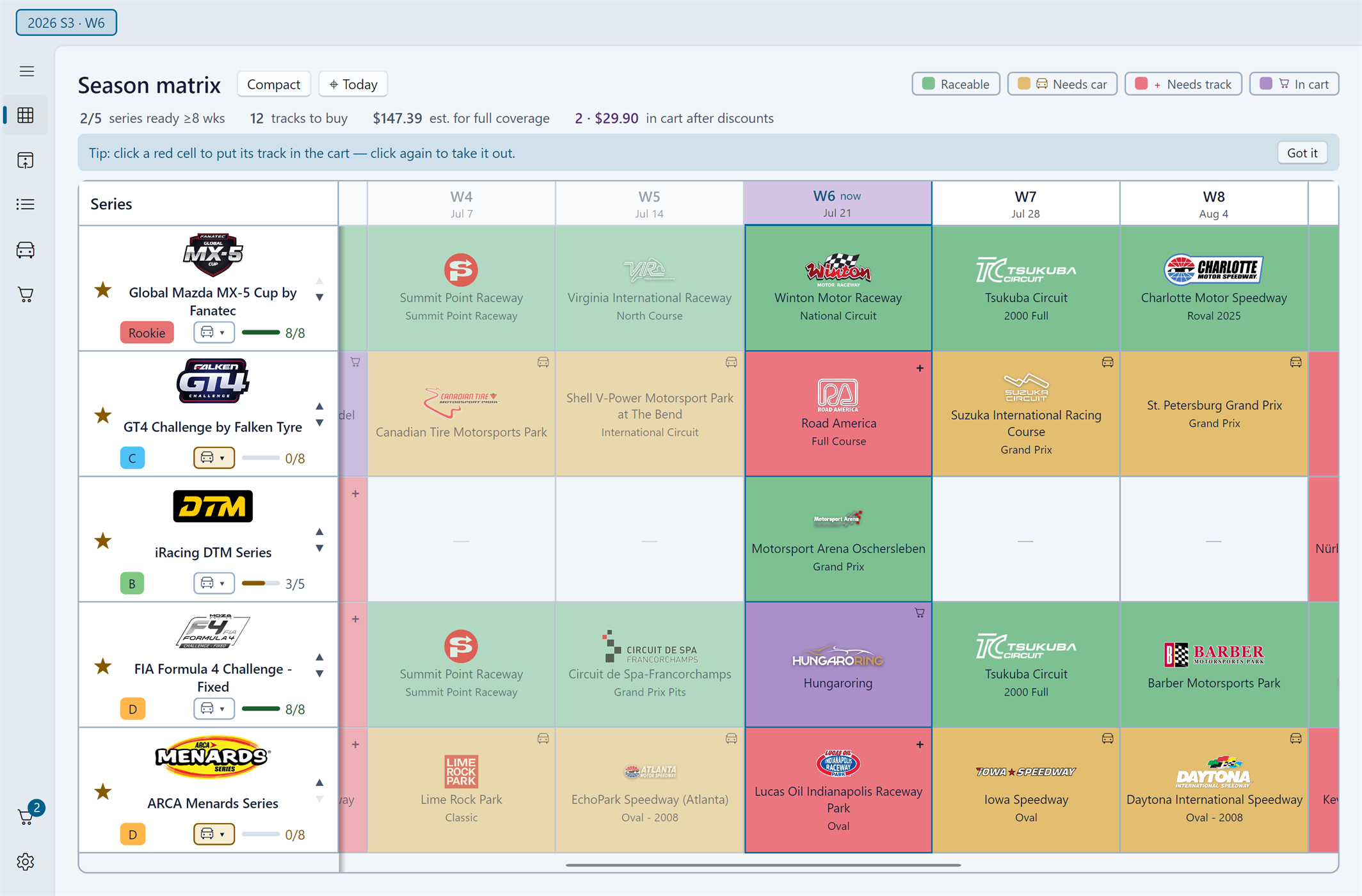Open car dropdown for Global Mazda MX-5 Cup
This screenshot has width=1362, height=896.
click(x=214, y=332)
